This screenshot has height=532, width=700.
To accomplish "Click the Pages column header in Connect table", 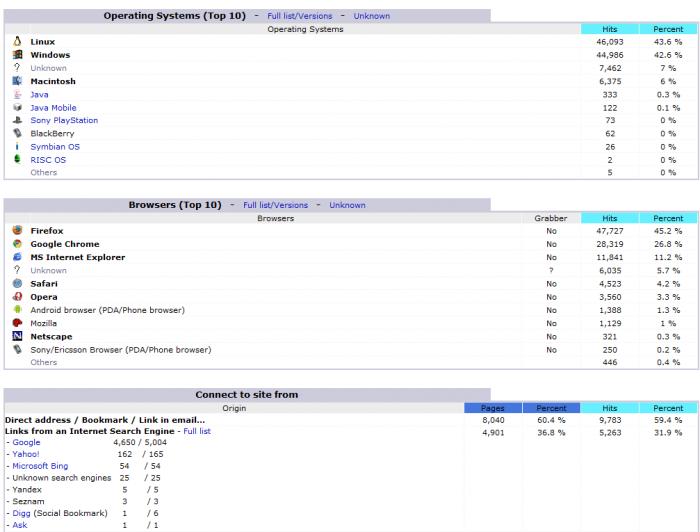I will tap(493, 408).
